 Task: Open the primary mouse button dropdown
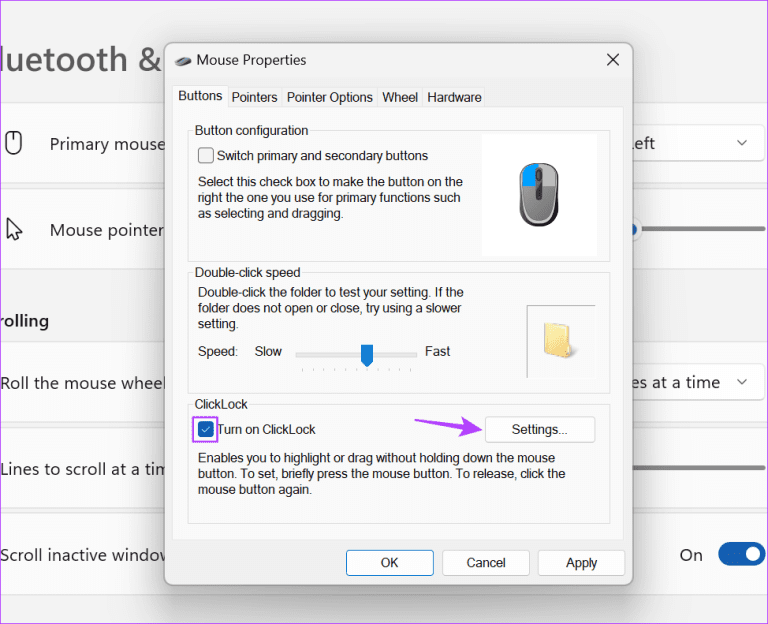pos(700,143)
